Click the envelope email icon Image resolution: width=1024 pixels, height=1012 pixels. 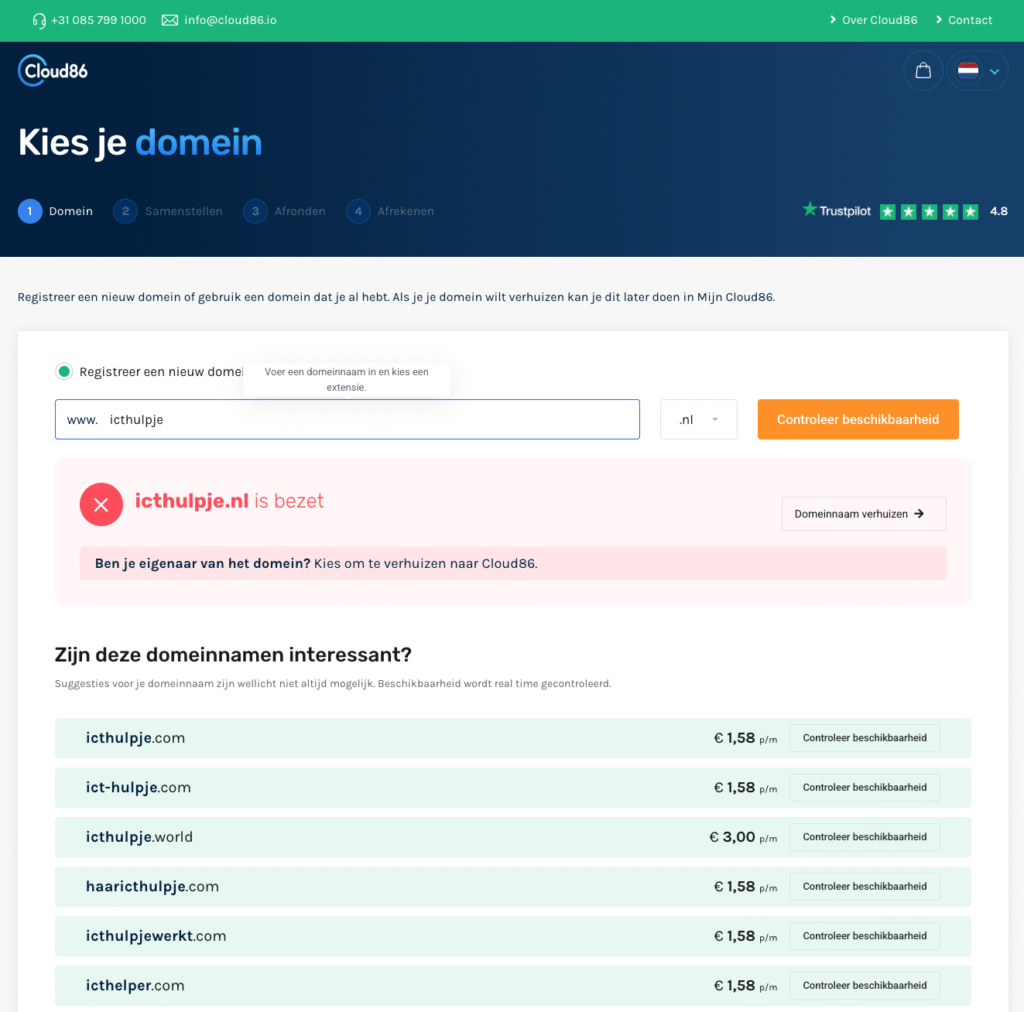tap(170, 20)
